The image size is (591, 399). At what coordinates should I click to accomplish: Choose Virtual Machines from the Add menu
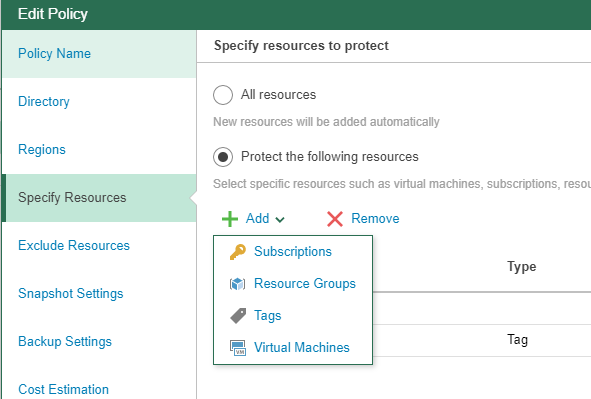click(x=293, y=347)
